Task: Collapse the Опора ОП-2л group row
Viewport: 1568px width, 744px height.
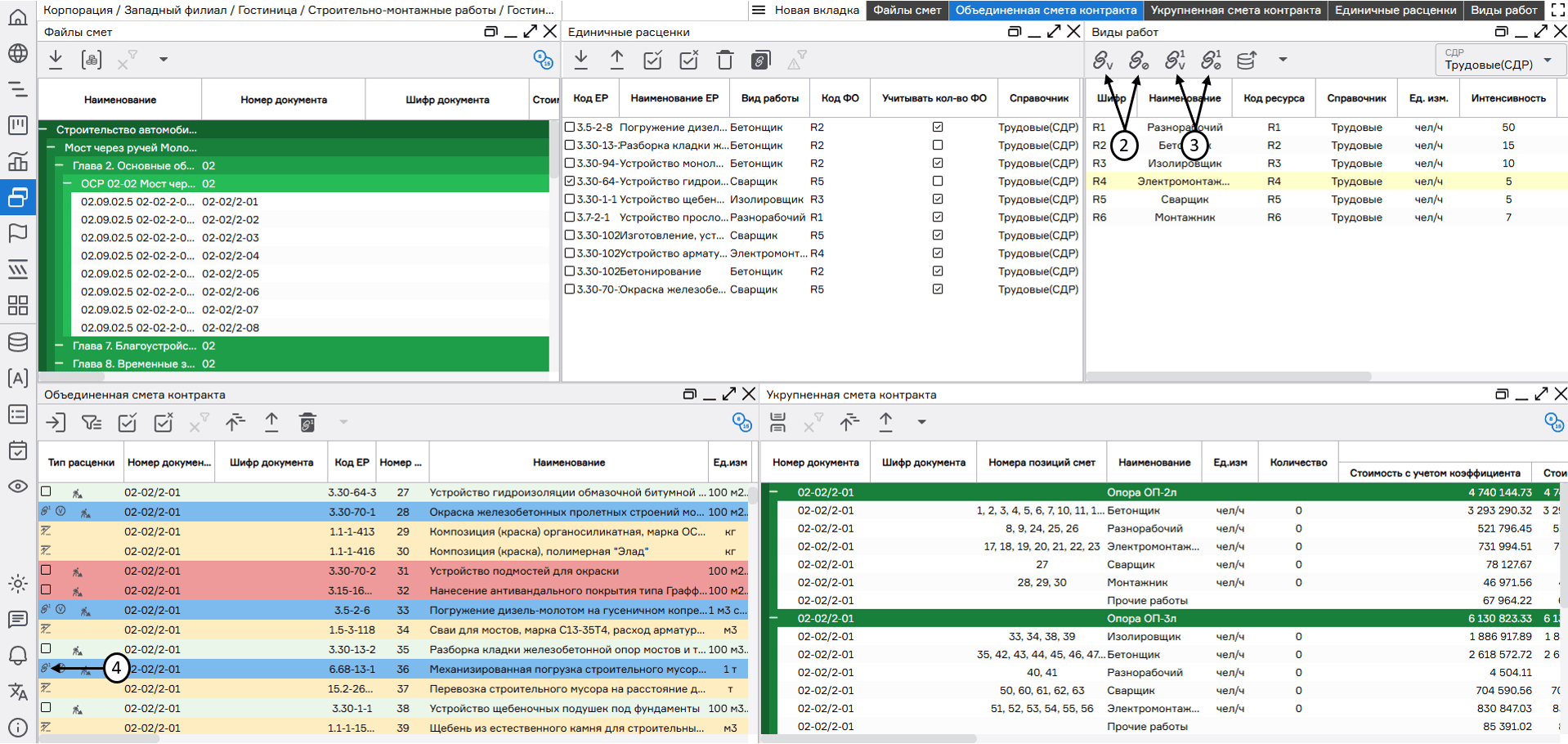Action: coord(773,492)
